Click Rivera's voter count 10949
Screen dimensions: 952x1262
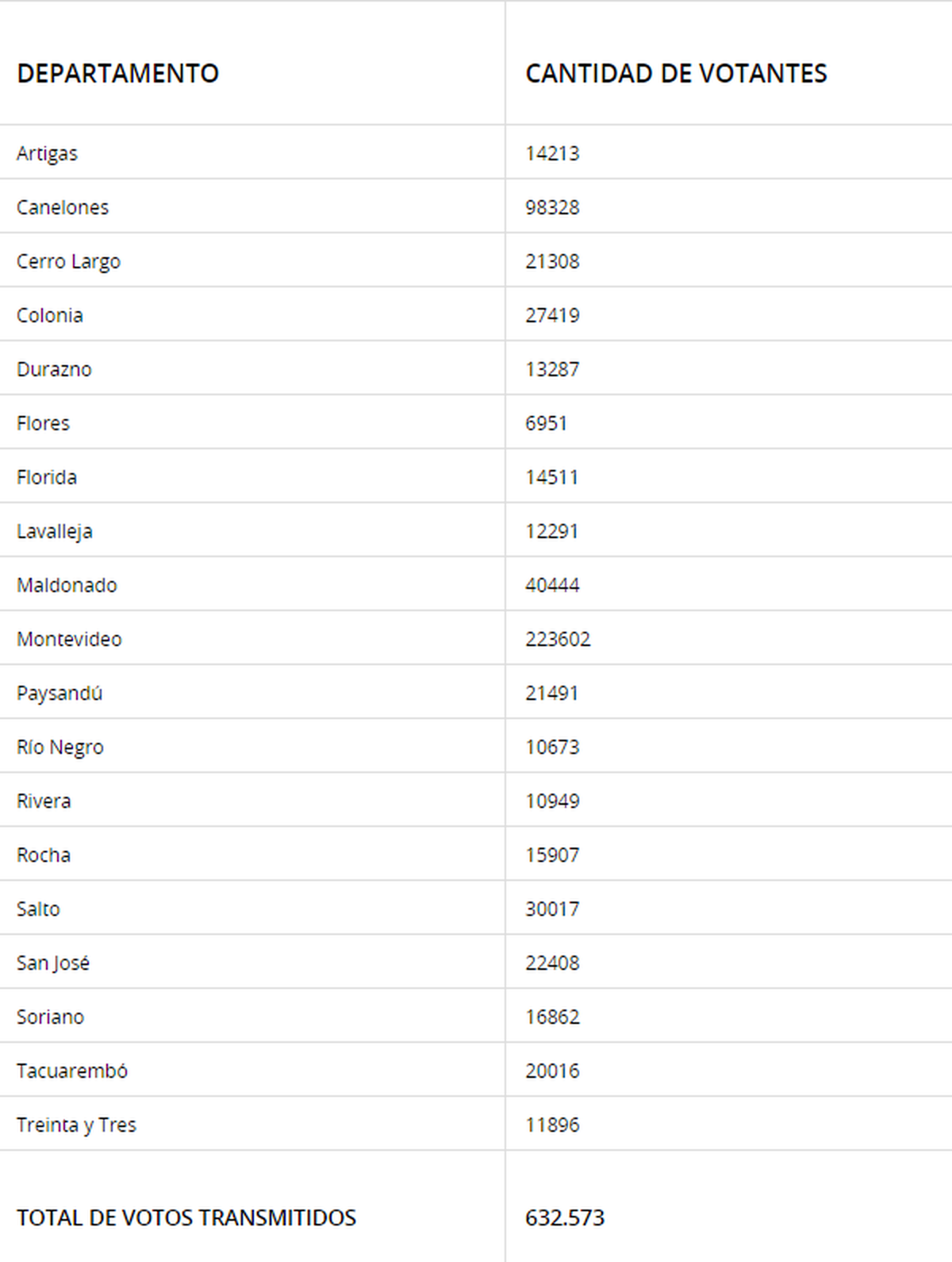(552, 801)
